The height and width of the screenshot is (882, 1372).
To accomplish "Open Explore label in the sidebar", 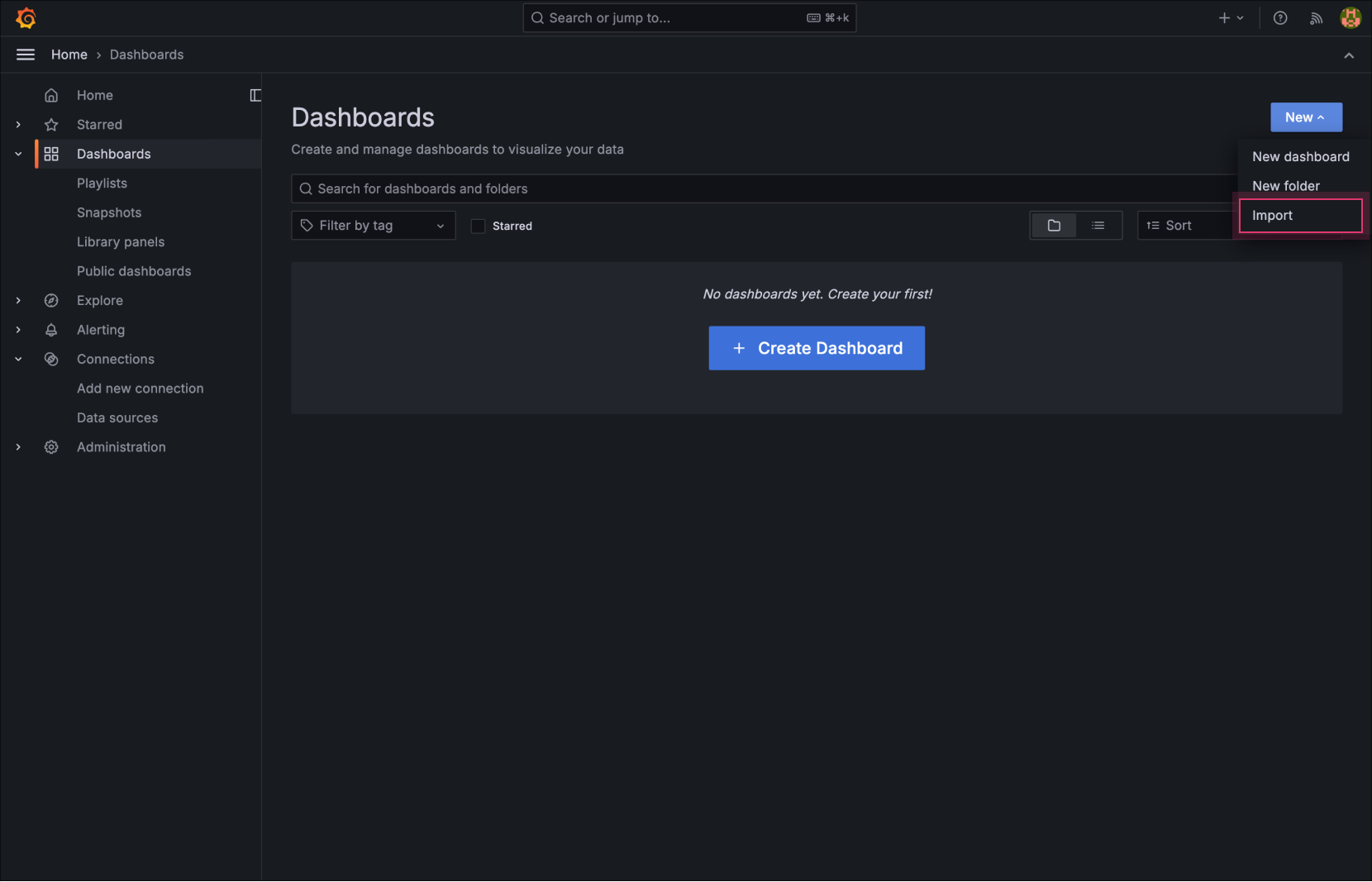I will [x=100, y=301].
